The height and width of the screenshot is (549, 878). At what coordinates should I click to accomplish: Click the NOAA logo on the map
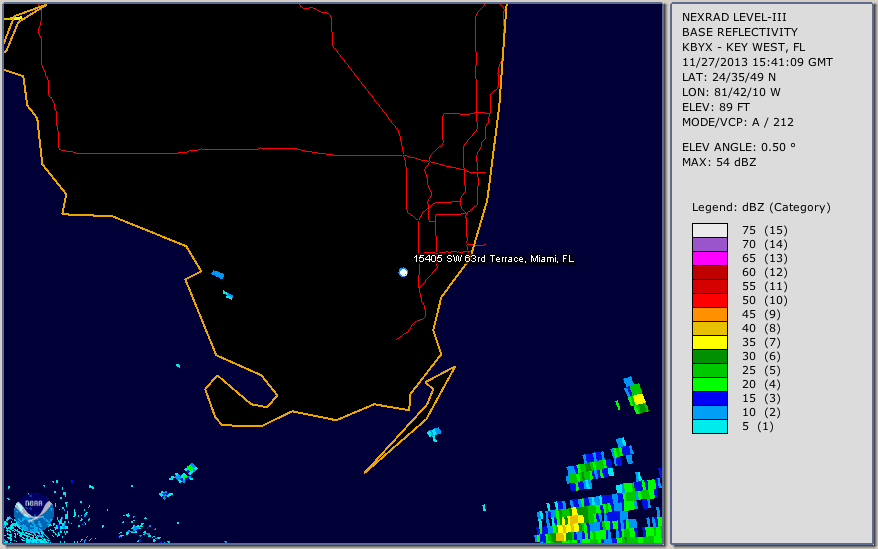34,514
